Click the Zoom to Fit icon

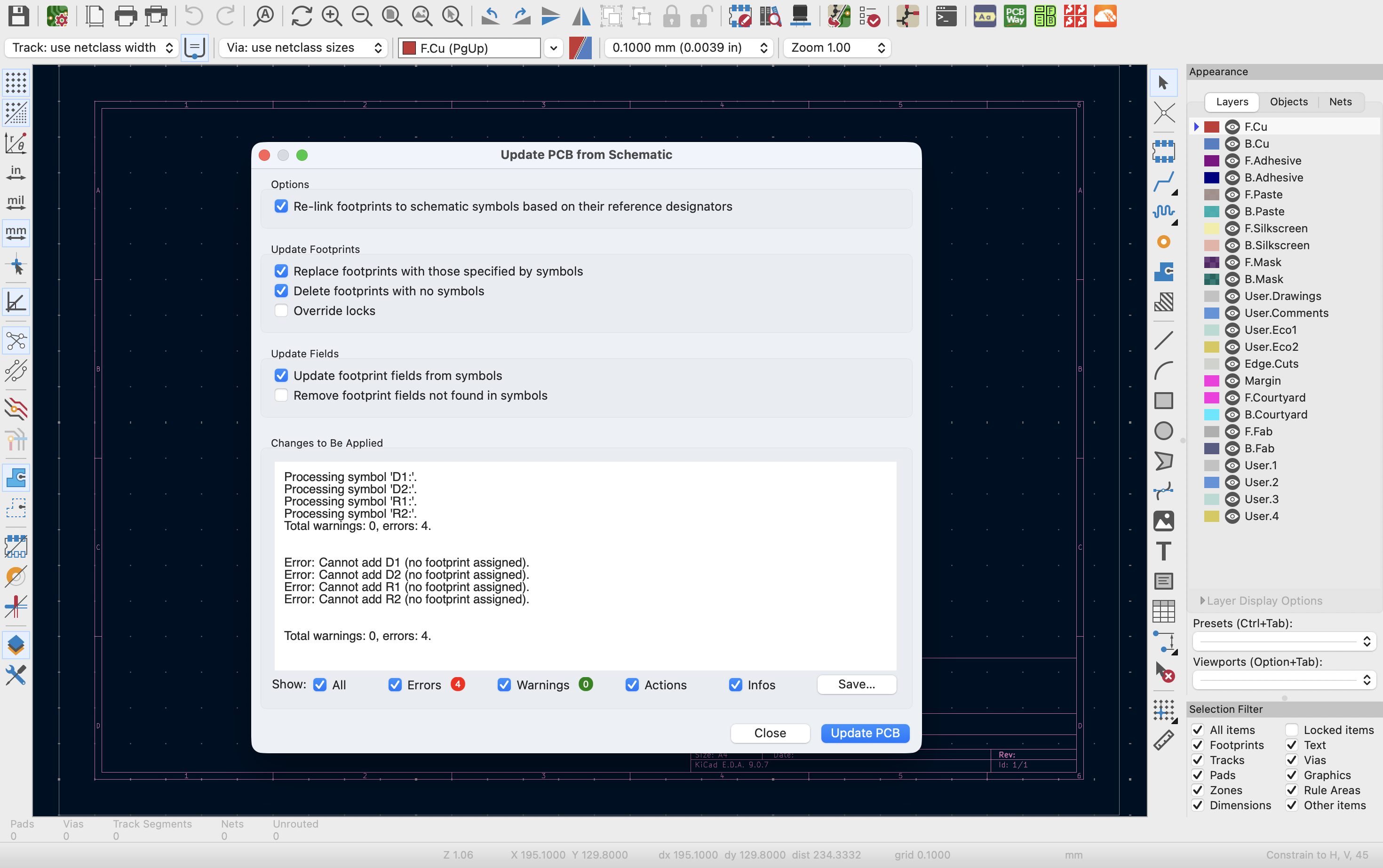[x=392, y=16]
